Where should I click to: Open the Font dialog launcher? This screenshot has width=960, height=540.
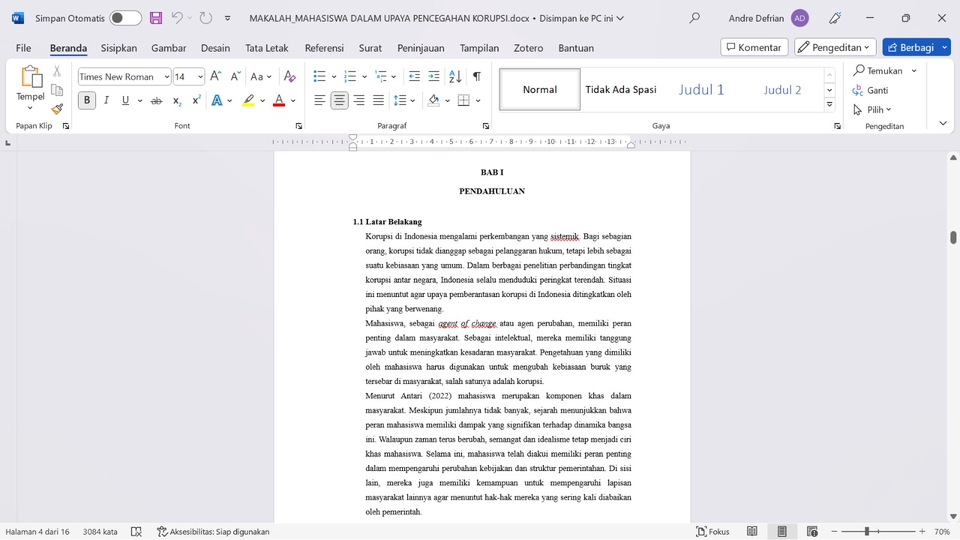click(299, 126)
